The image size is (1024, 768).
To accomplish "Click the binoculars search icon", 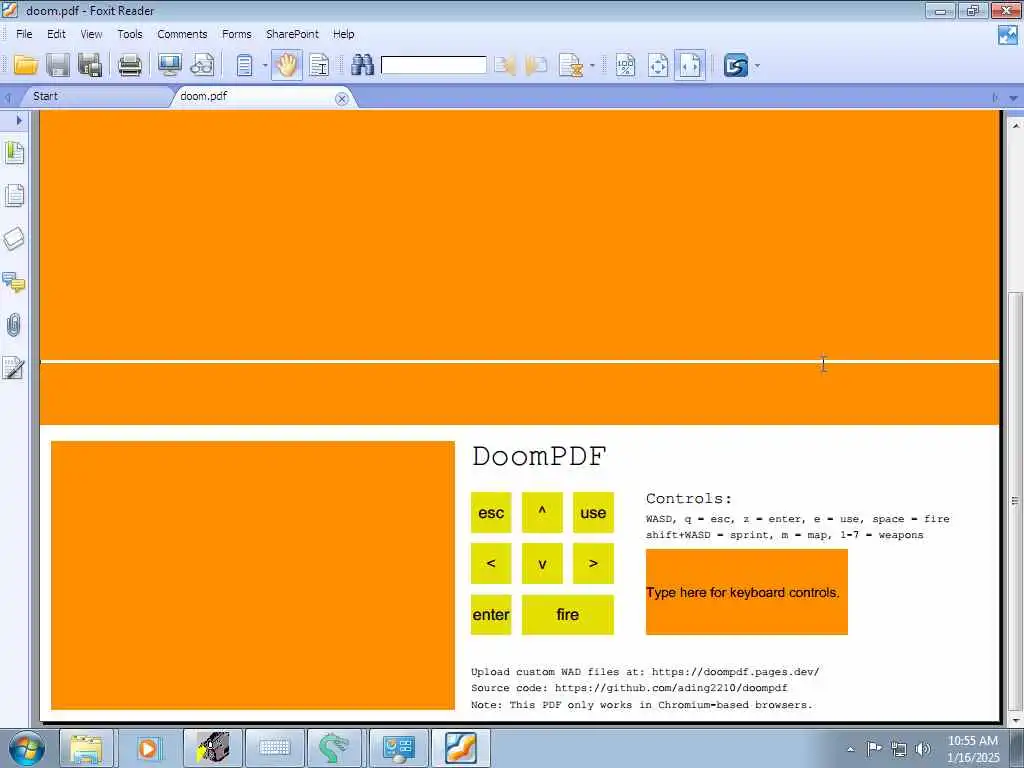I will pos(362,65).
